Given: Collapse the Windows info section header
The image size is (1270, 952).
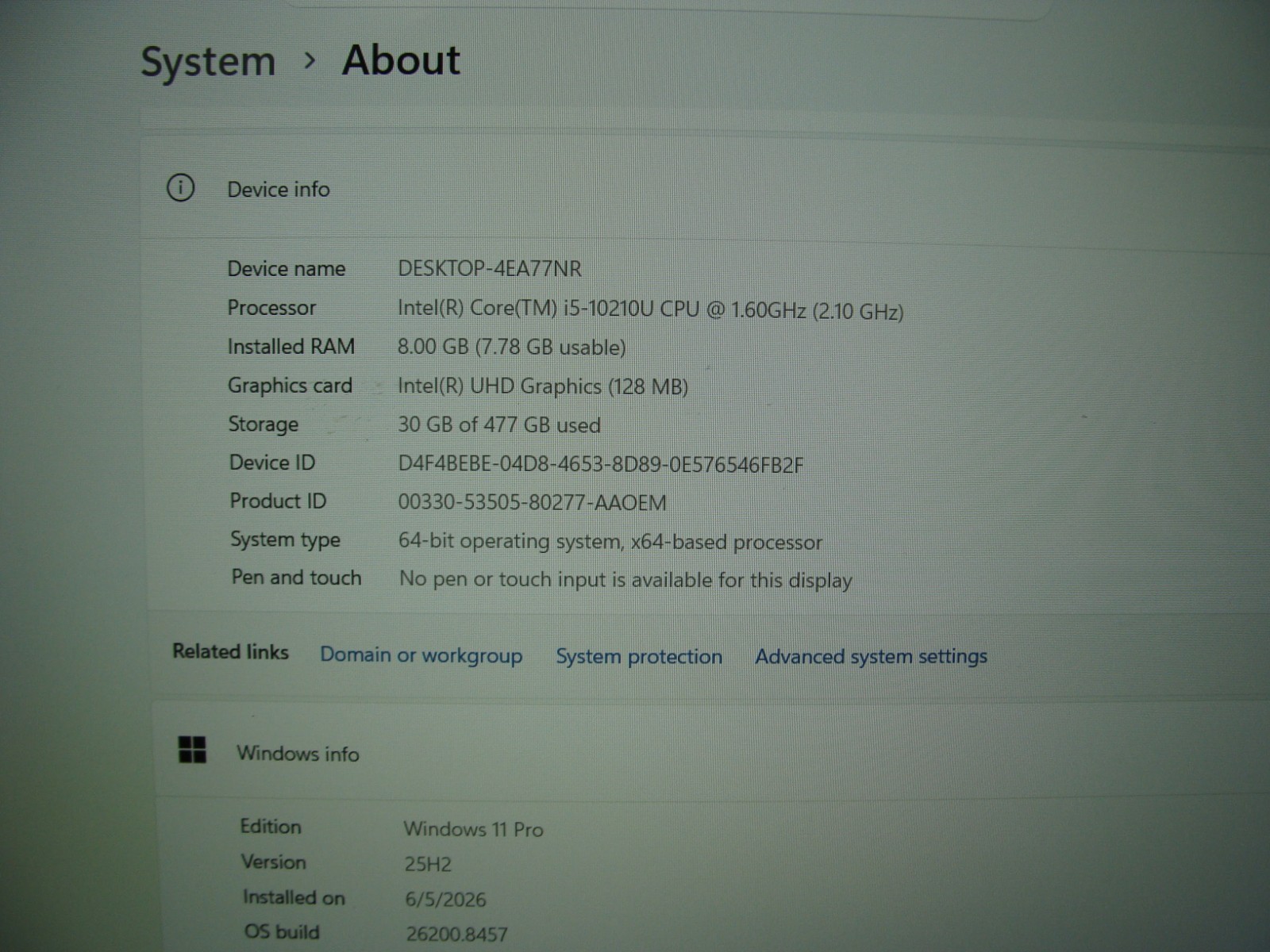Looking at the screenshot, I should (710, 751).
